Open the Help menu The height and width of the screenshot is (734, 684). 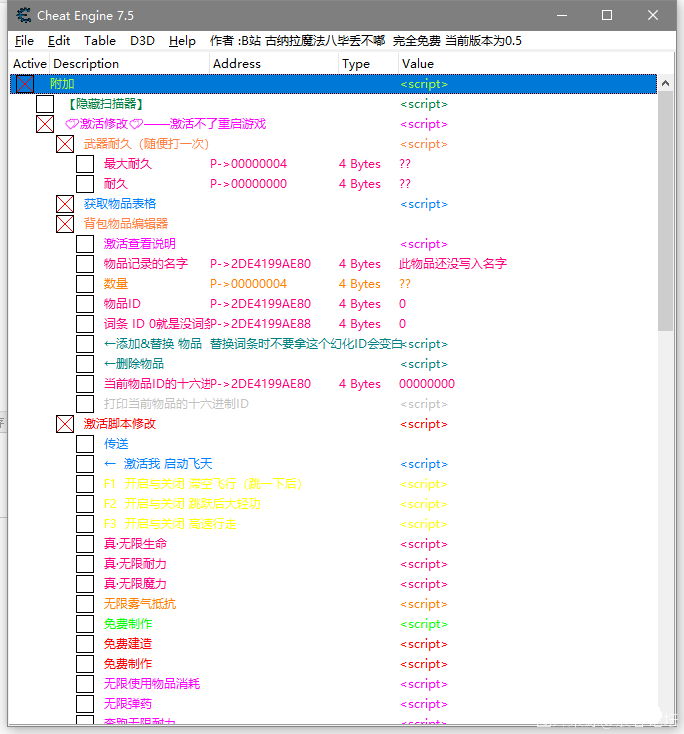click(x=182, y=41)
